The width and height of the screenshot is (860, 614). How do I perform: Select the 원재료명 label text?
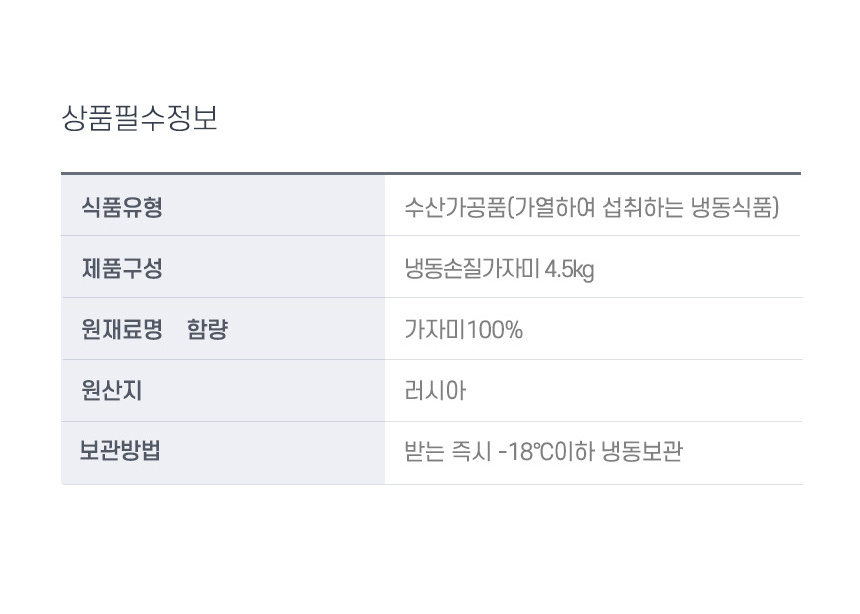pyautogui.click(x=122, y=329)
